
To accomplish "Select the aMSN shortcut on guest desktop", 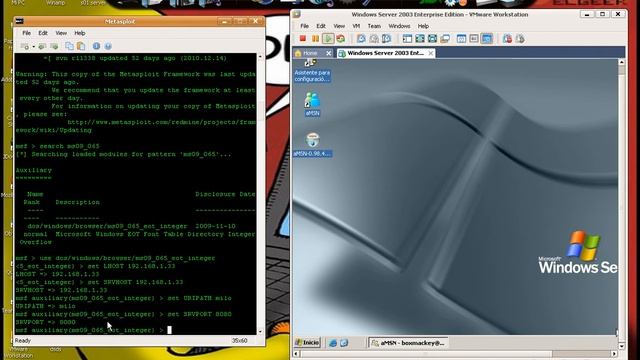I will pos(312,104).
